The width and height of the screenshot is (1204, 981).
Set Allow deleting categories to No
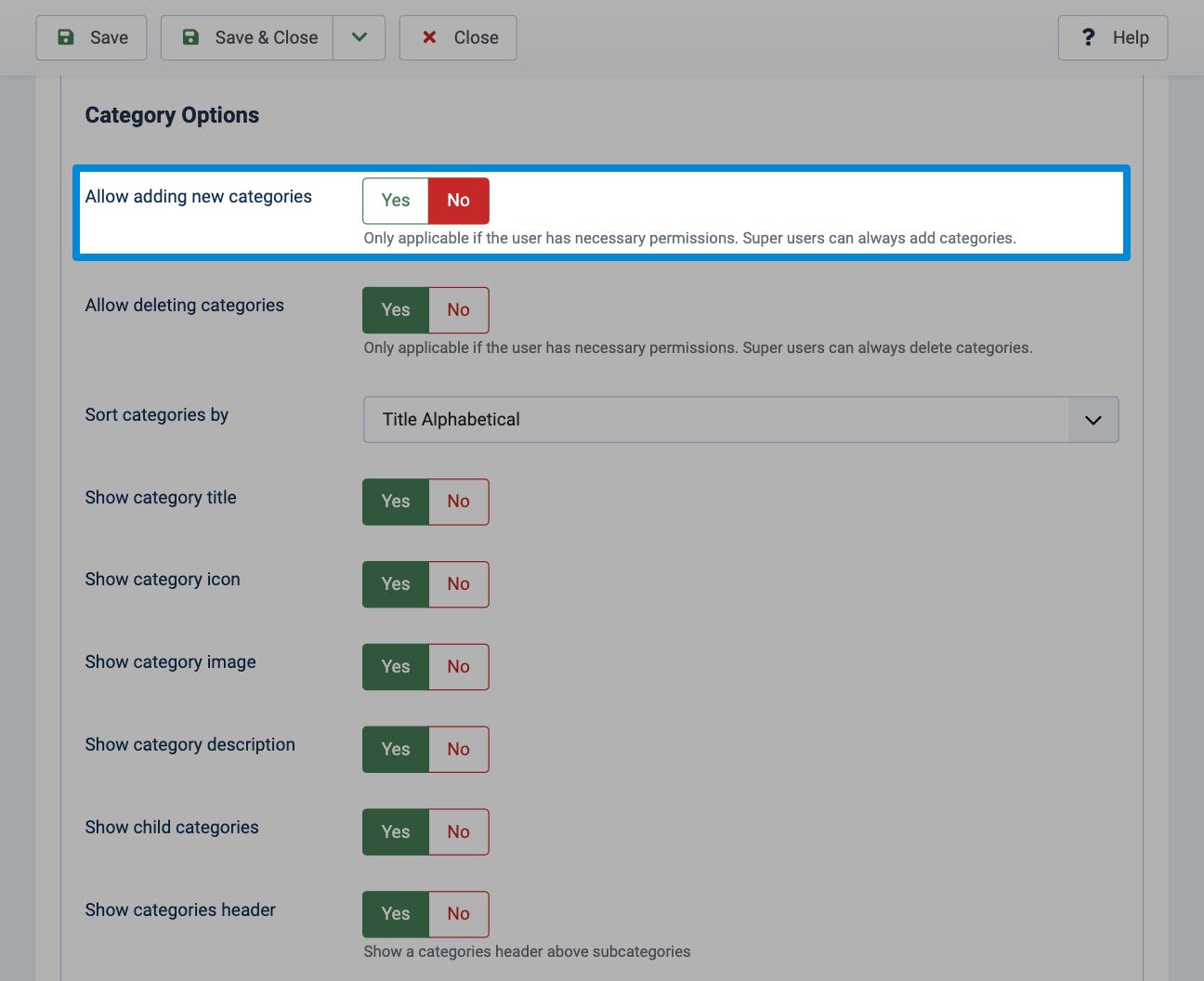point(459,310)
